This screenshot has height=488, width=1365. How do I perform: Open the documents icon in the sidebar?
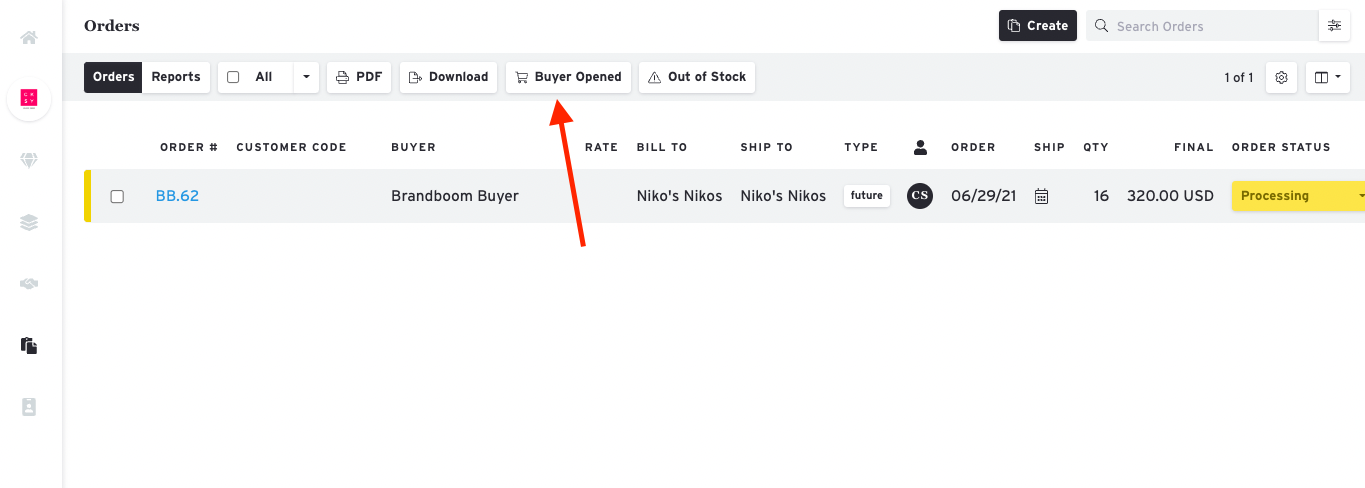[x=29, y=346]
